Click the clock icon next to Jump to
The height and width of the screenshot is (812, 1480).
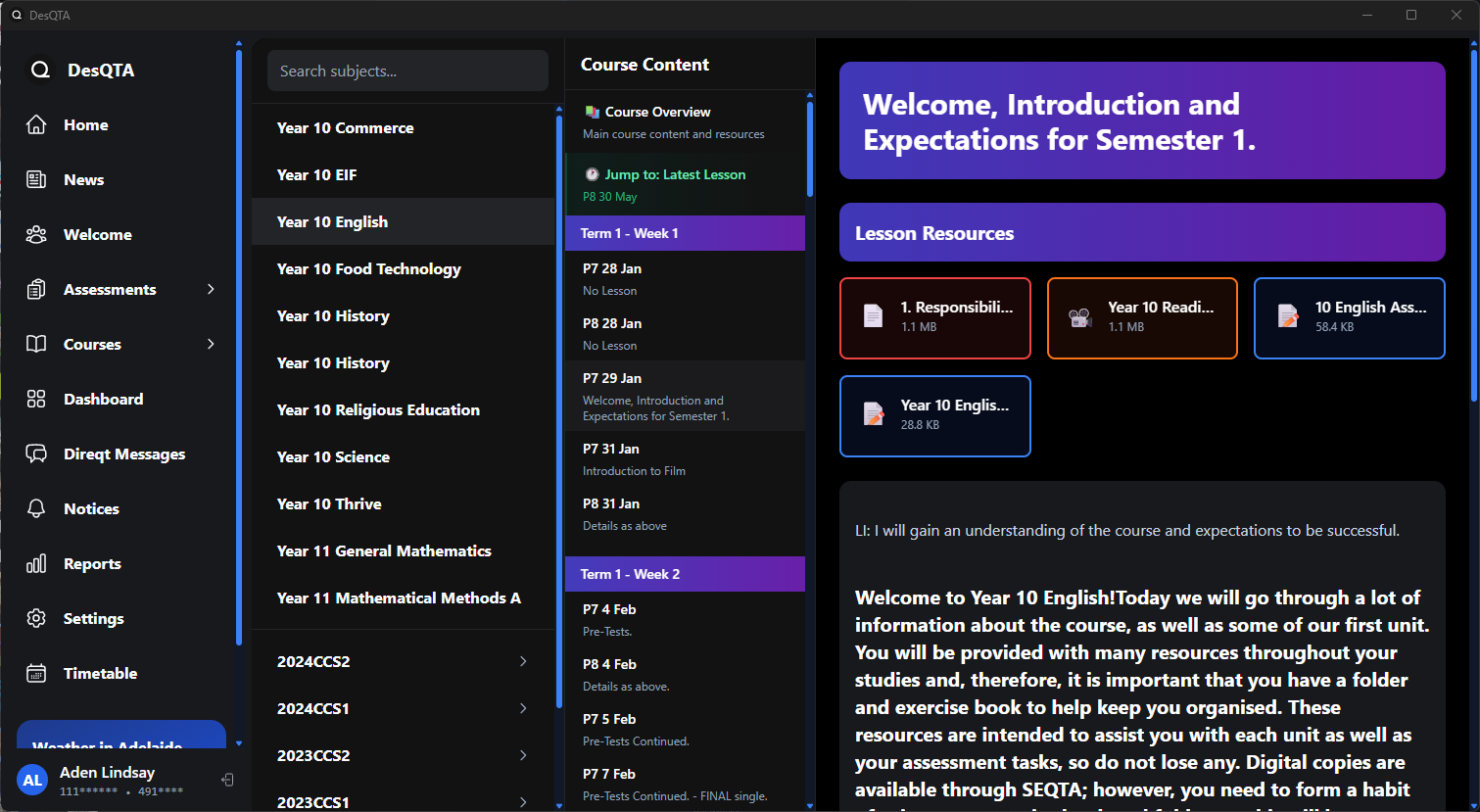pyautogui.click(x=592, y=174)
